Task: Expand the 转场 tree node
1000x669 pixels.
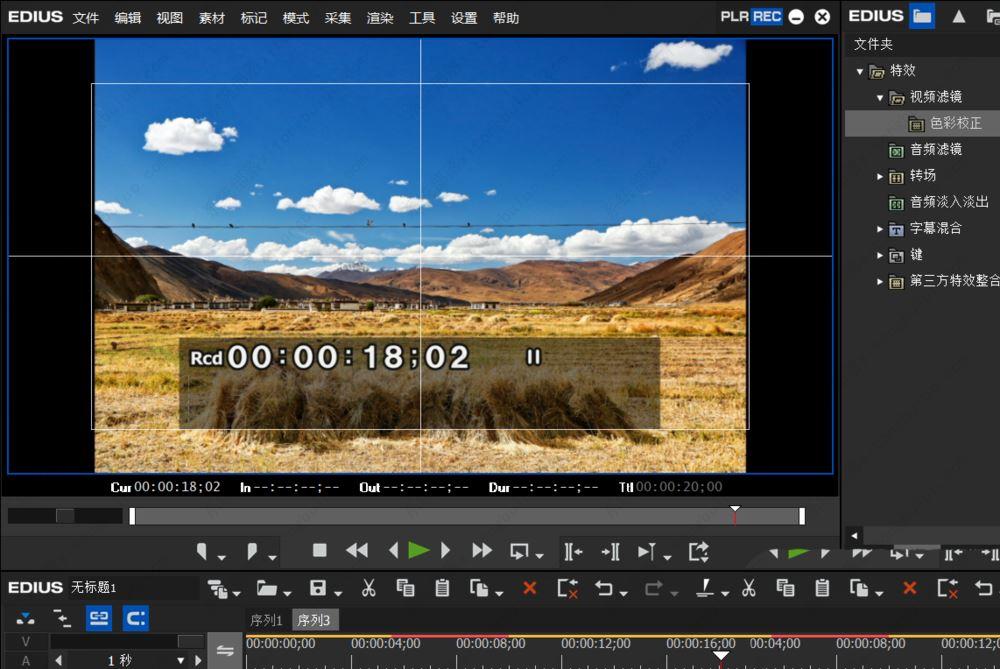Action: click(880, 176)
